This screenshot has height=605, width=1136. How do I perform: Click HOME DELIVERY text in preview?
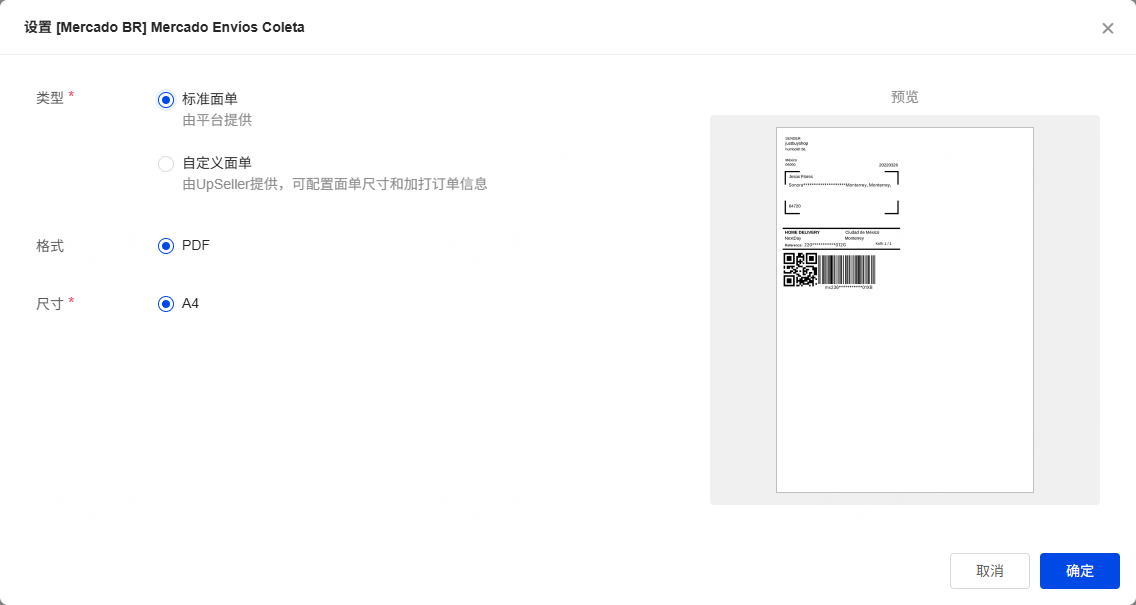point(802,232)
